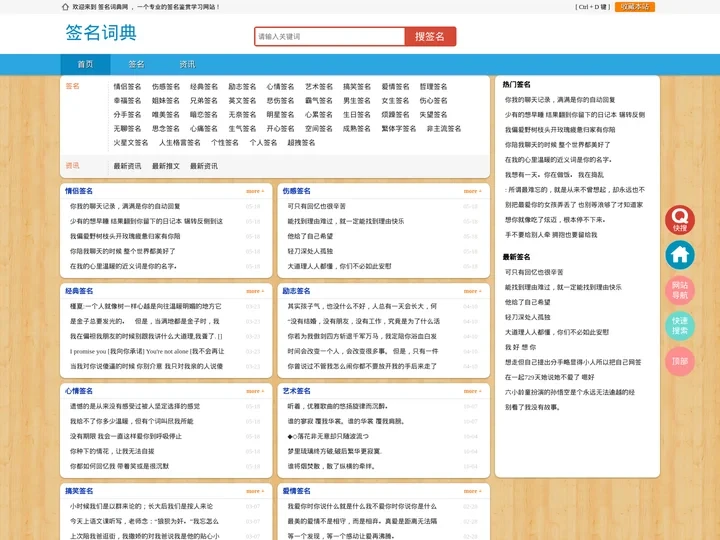Open 超拽签名 in the category list

(301, 143)
